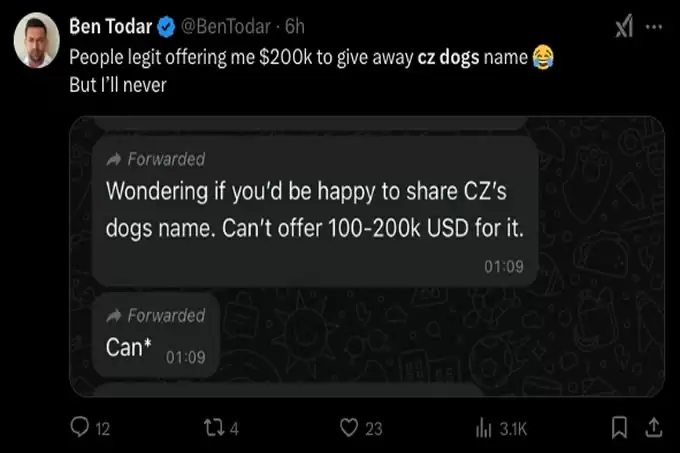Visit the @BenTodar handle link
Image resolution: width=680 pixels, height=453 pixels.
[x=224, y=25]
